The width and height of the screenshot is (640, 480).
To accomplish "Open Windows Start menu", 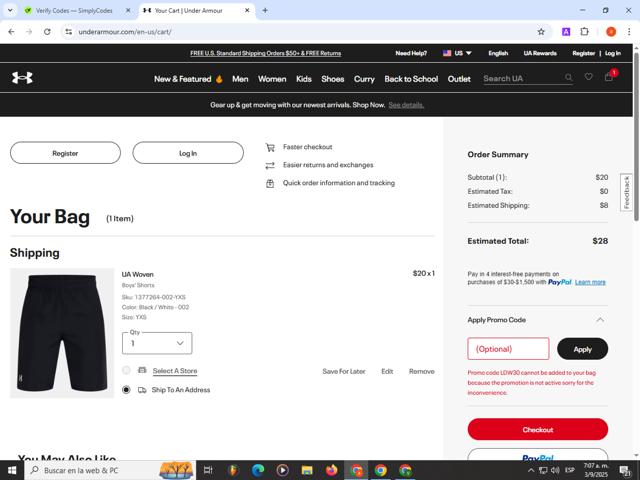I will click(12, 470).
